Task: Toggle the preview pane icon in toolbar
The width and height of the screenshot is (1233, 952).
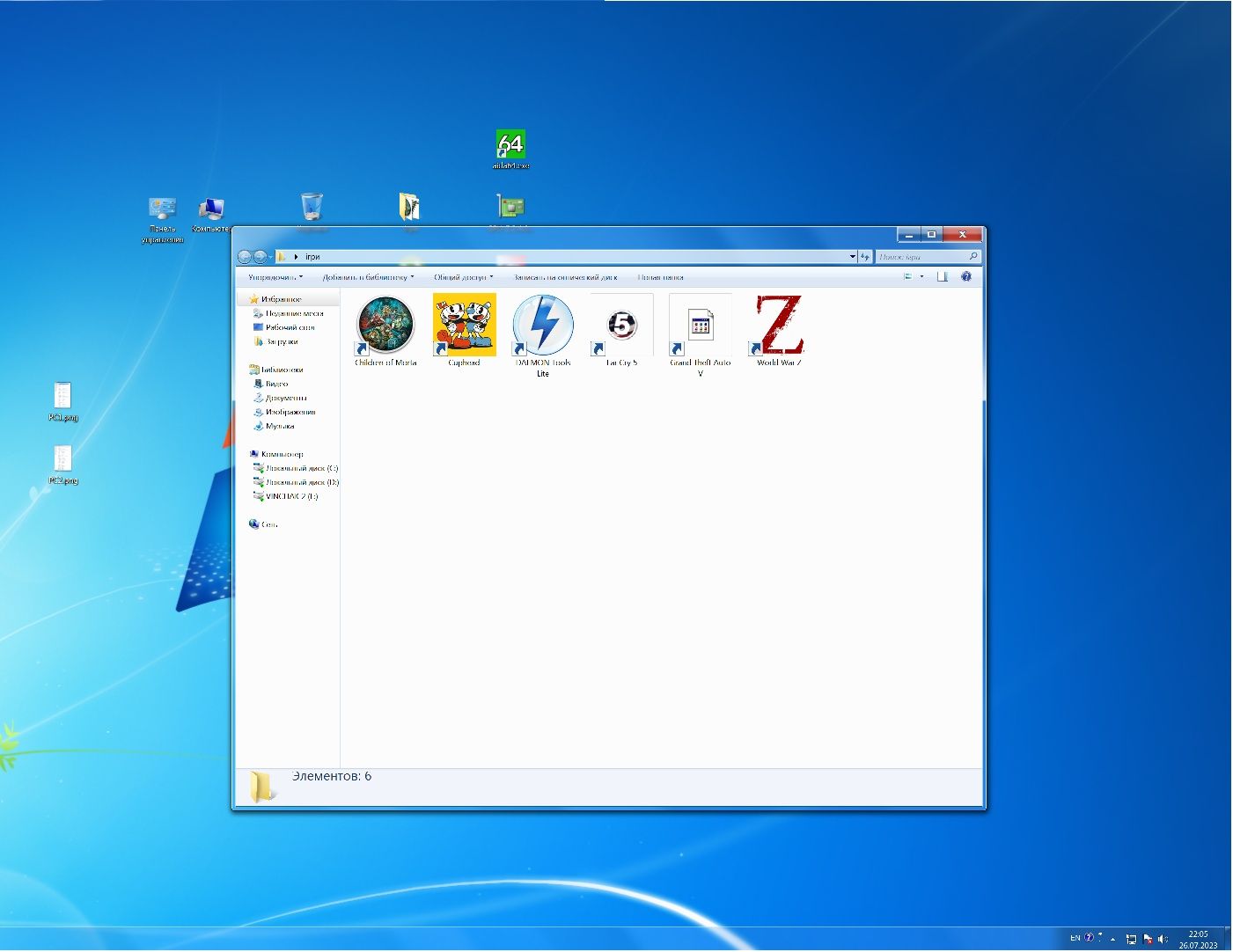Action: (x=942, y=276)
